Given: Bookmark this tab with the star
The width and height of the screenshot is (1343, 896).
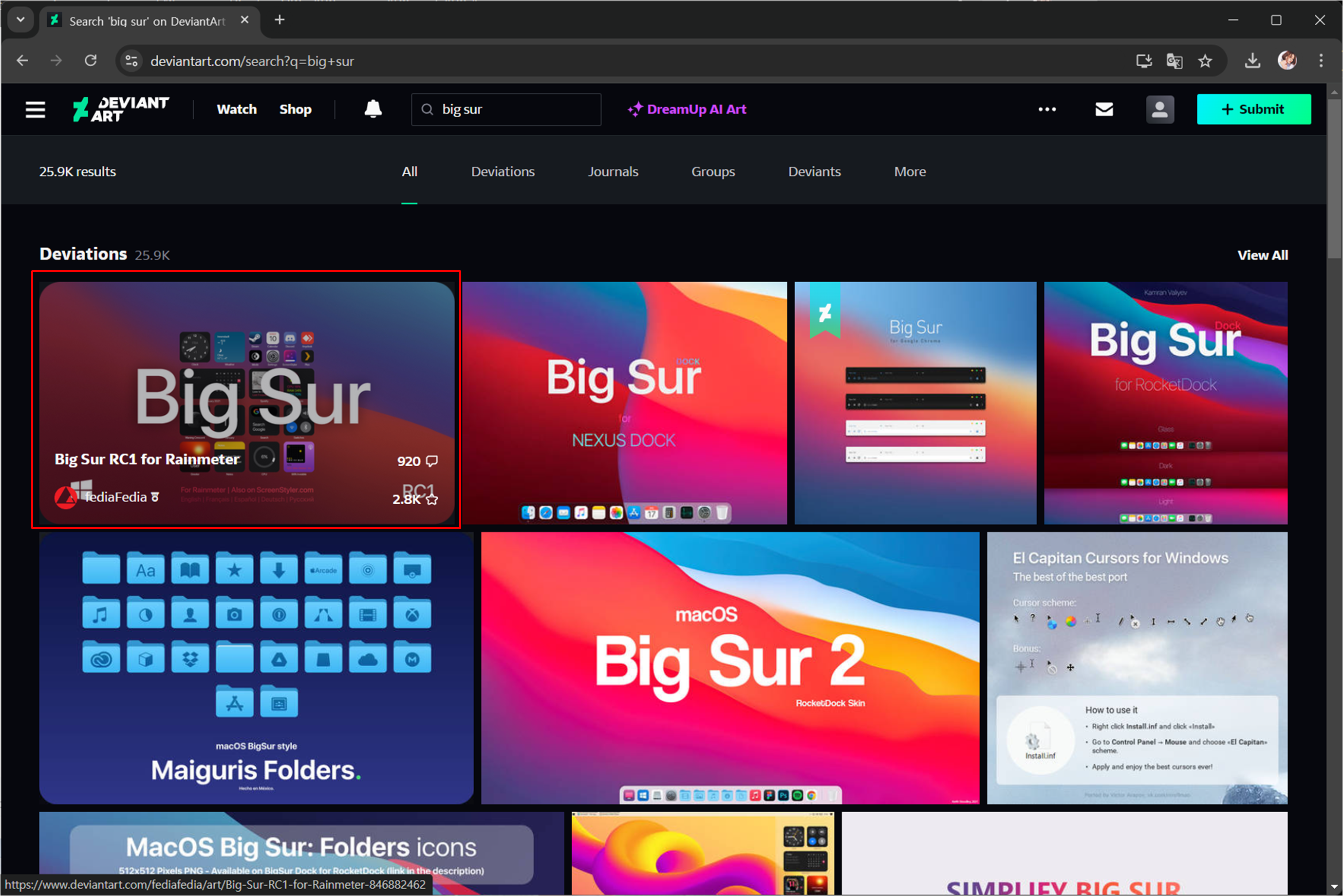Looking at the screenshot, I should (1205, 60).
